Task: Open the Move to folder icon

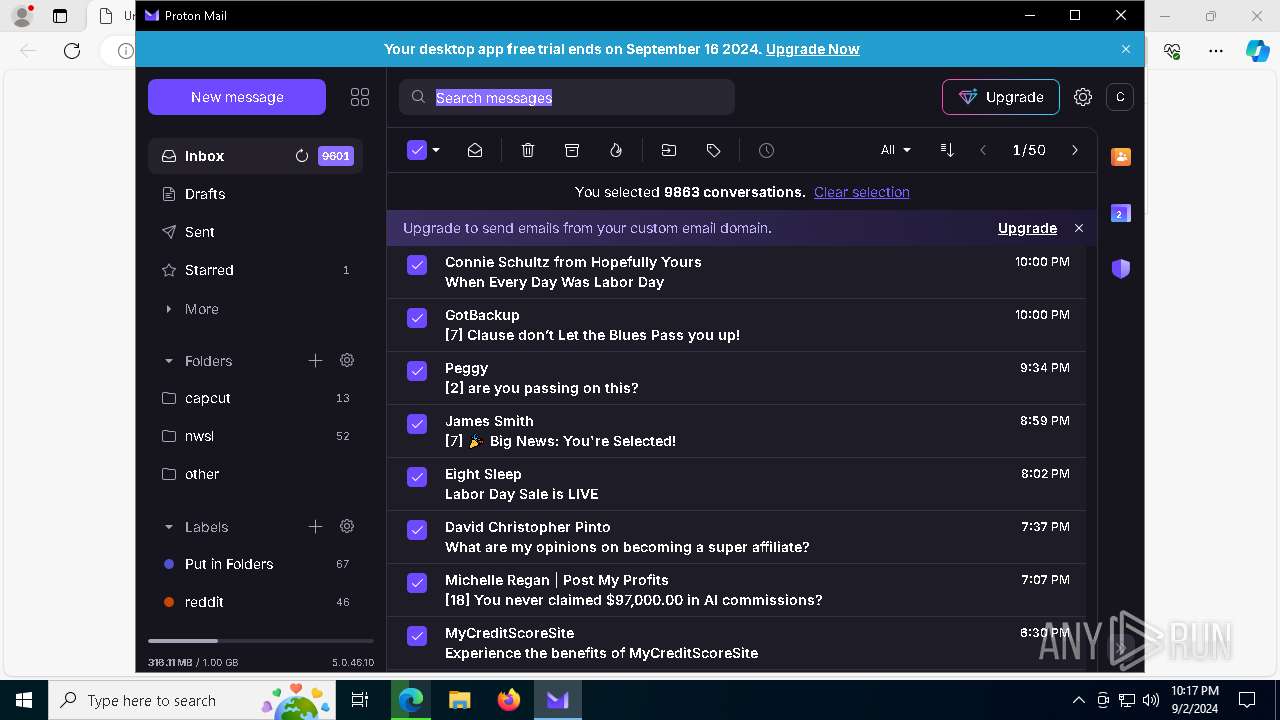Action: [x=669, y=150]
